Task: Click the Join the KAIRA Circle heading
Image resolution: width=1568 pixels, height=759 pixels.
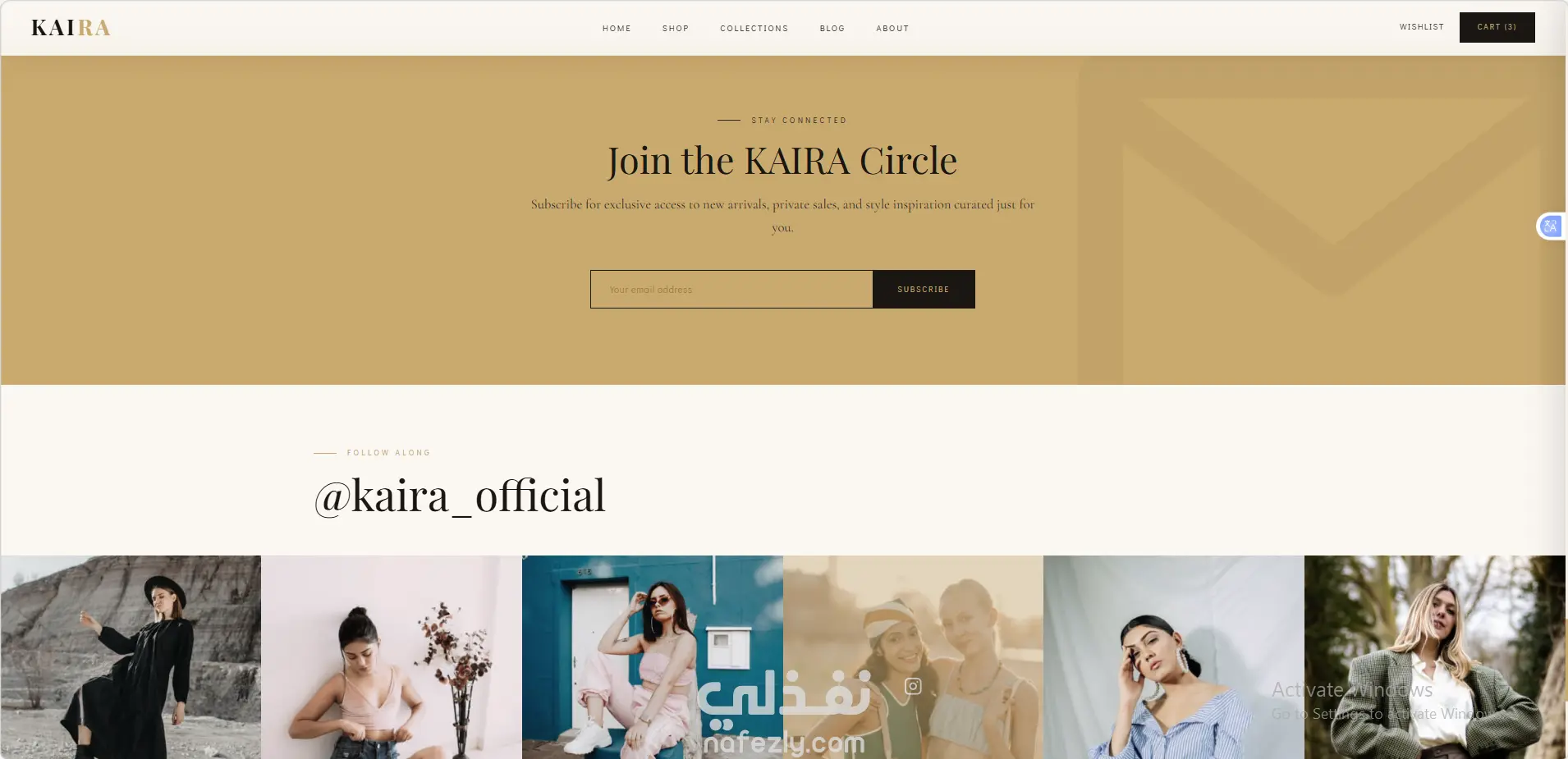Action: point(782,161)
